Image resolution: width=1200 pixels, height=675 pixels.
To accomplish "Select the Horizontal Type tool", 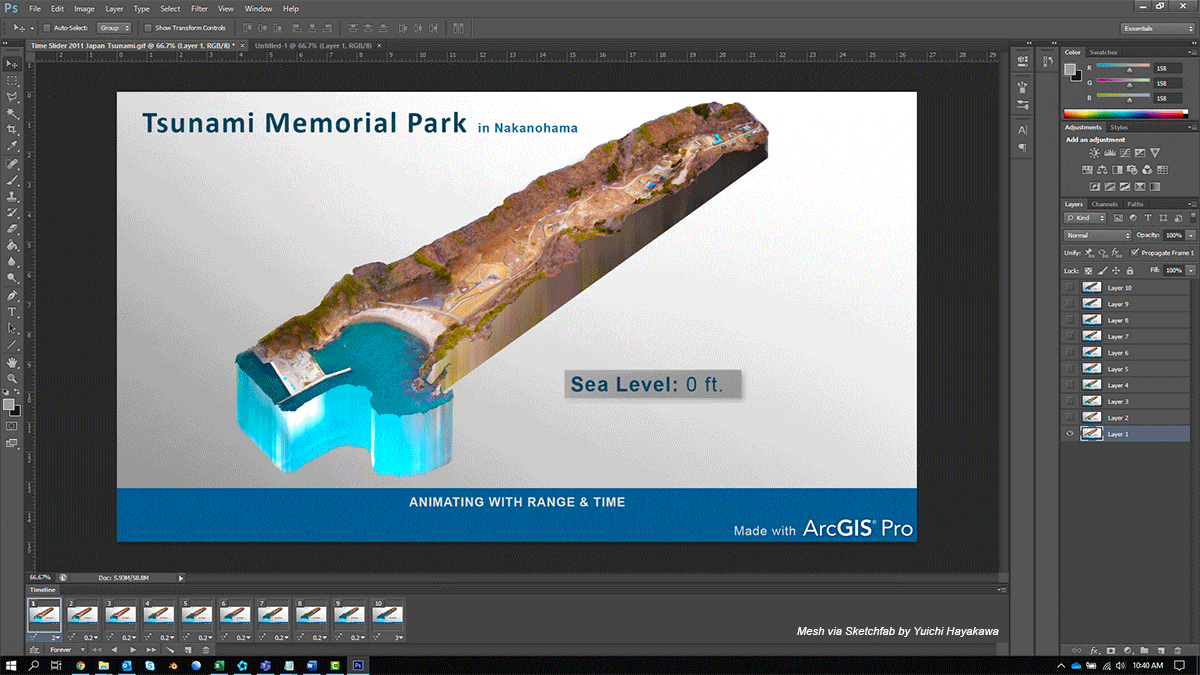I will click(x=12, y=312).
